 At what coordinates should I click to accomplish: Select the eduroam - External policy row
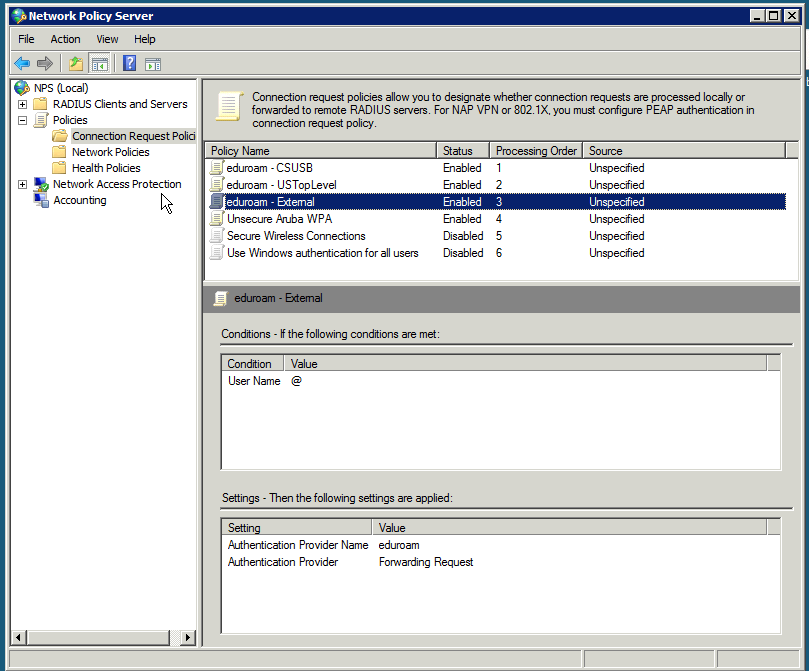coord(497,202)
